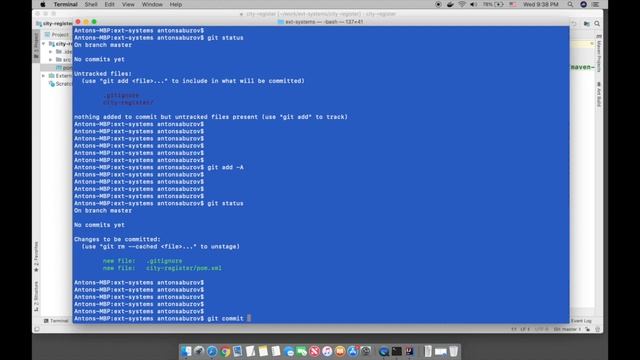Viewport: 640px width, 360px height.
Task: Open IntelliJ IDEA from the Dock
Action: (x=409, y=351)
